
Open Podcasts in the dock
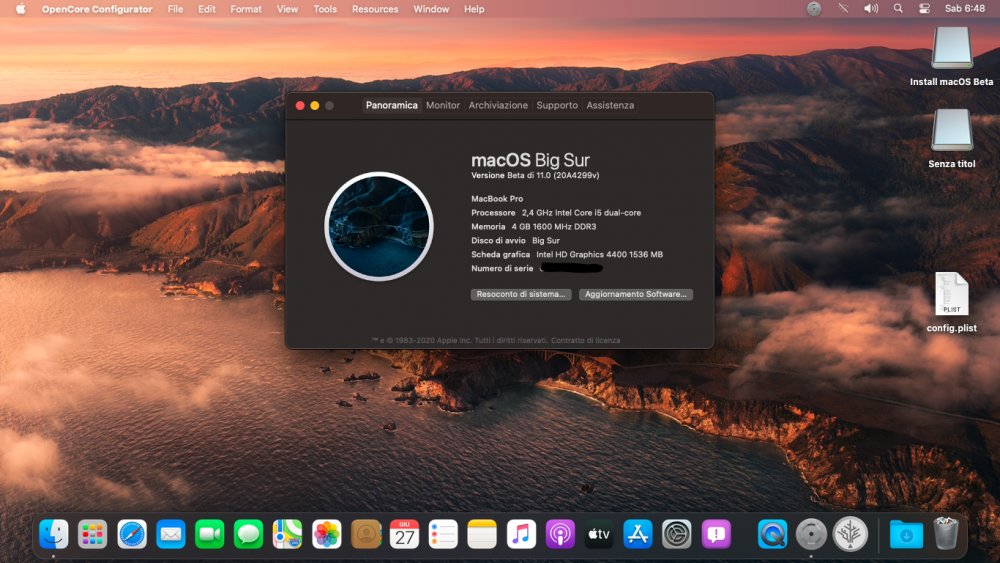560,534
